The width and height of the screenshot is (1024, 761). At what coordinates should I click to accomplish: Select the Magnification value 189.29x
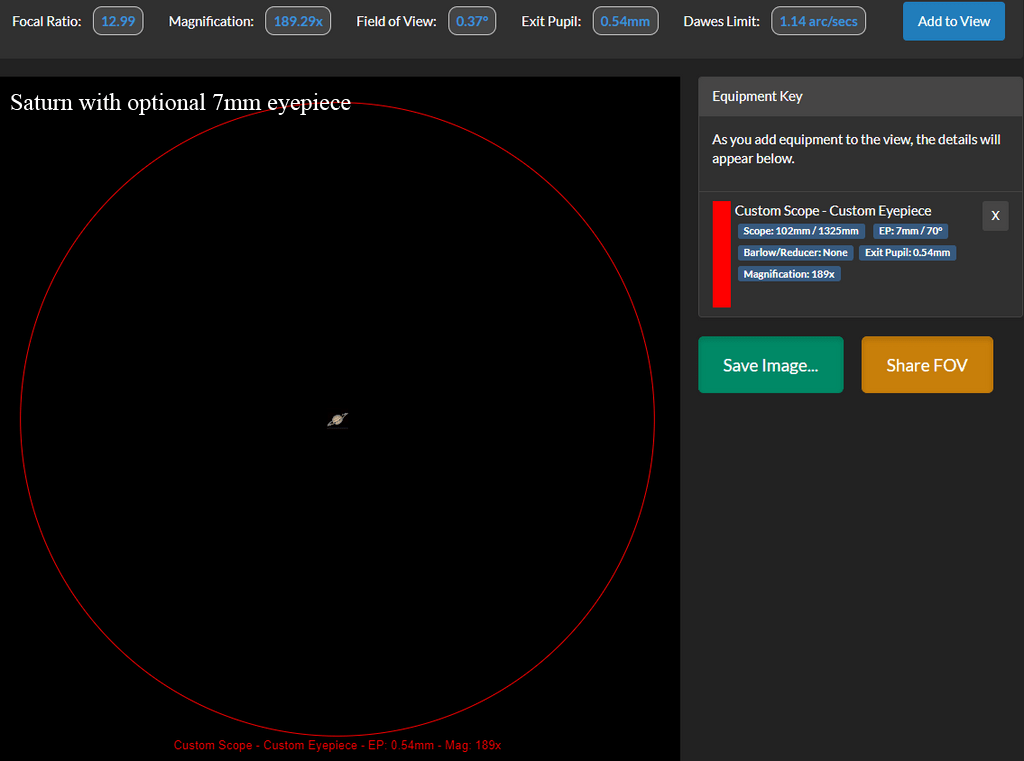click(x=298, y=21)
